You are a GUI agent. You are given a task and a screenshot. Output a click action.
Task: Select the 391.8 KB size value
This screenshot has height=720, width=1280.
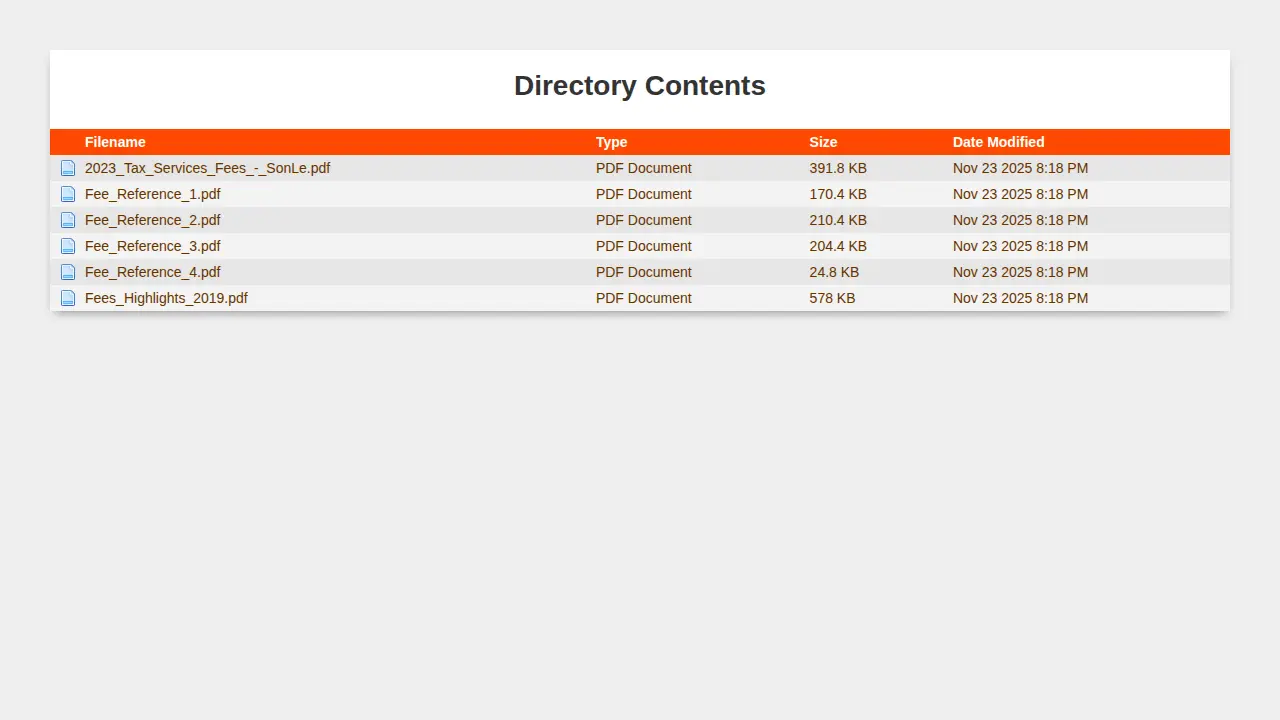point(838,168)
